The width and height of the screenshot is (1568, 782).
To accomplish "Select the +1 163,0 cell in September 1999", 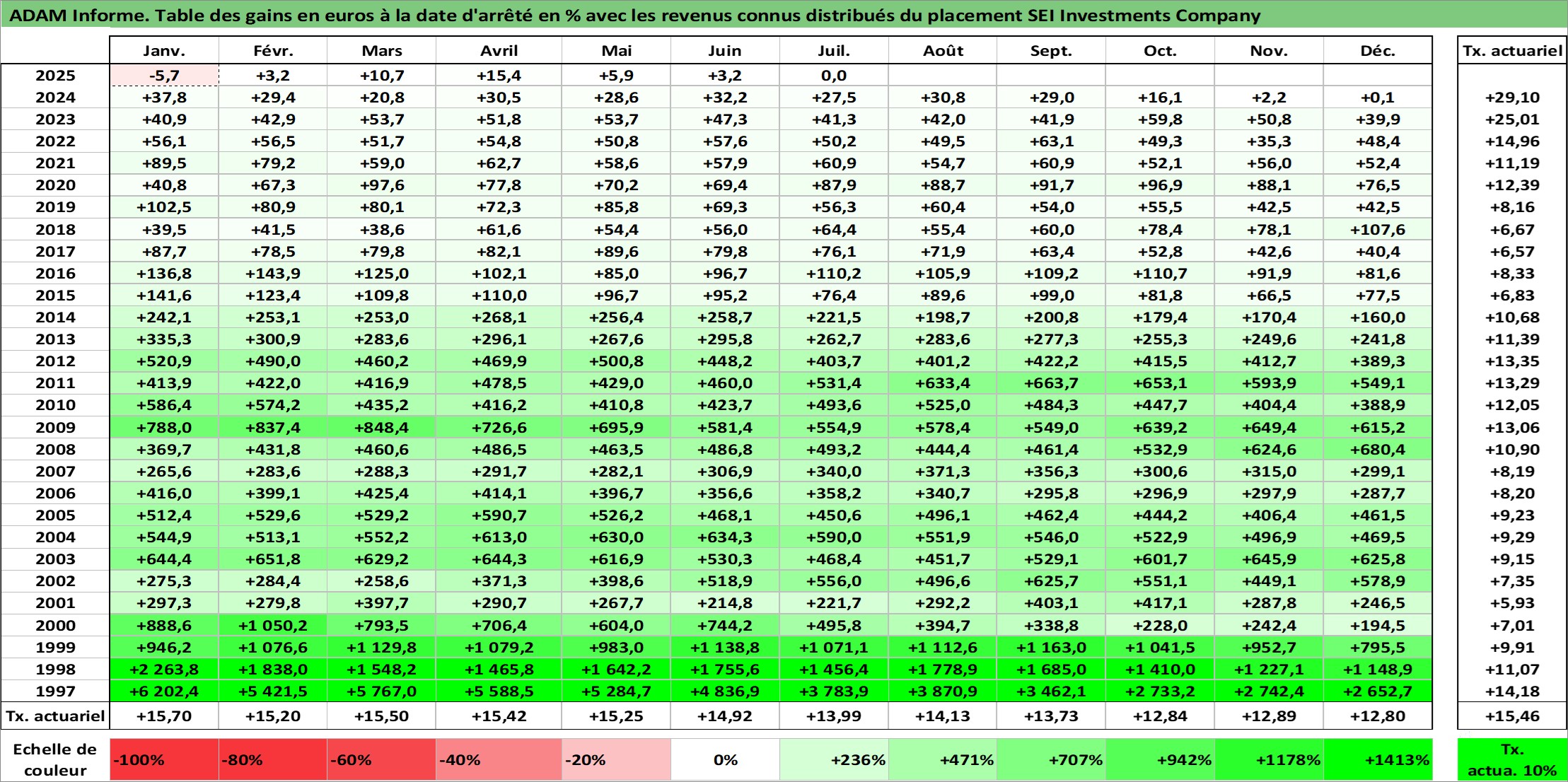I will (1052, 648).
